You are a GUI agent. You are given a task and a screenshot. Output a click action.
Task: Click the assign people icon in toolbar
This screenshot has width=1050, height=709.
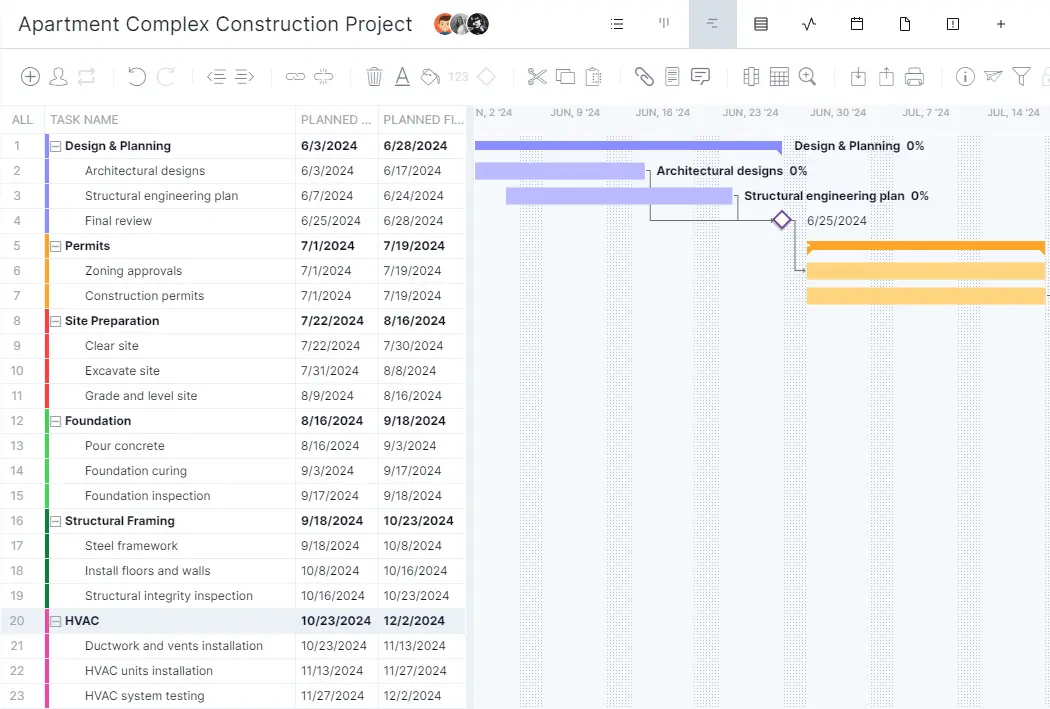58,77
